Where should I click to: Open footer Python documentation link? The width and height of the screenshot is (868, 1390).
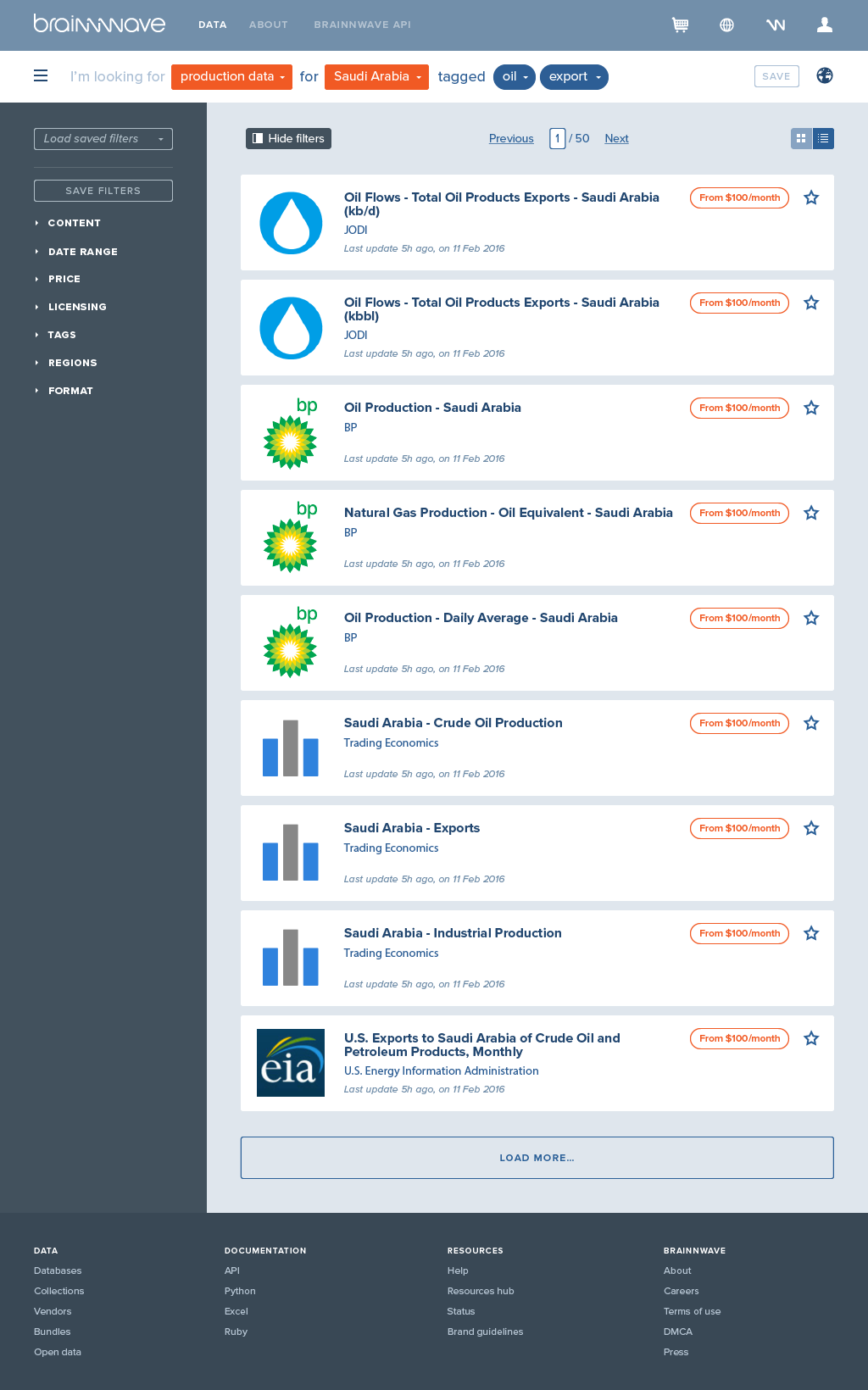click(x=240, y=1291)
